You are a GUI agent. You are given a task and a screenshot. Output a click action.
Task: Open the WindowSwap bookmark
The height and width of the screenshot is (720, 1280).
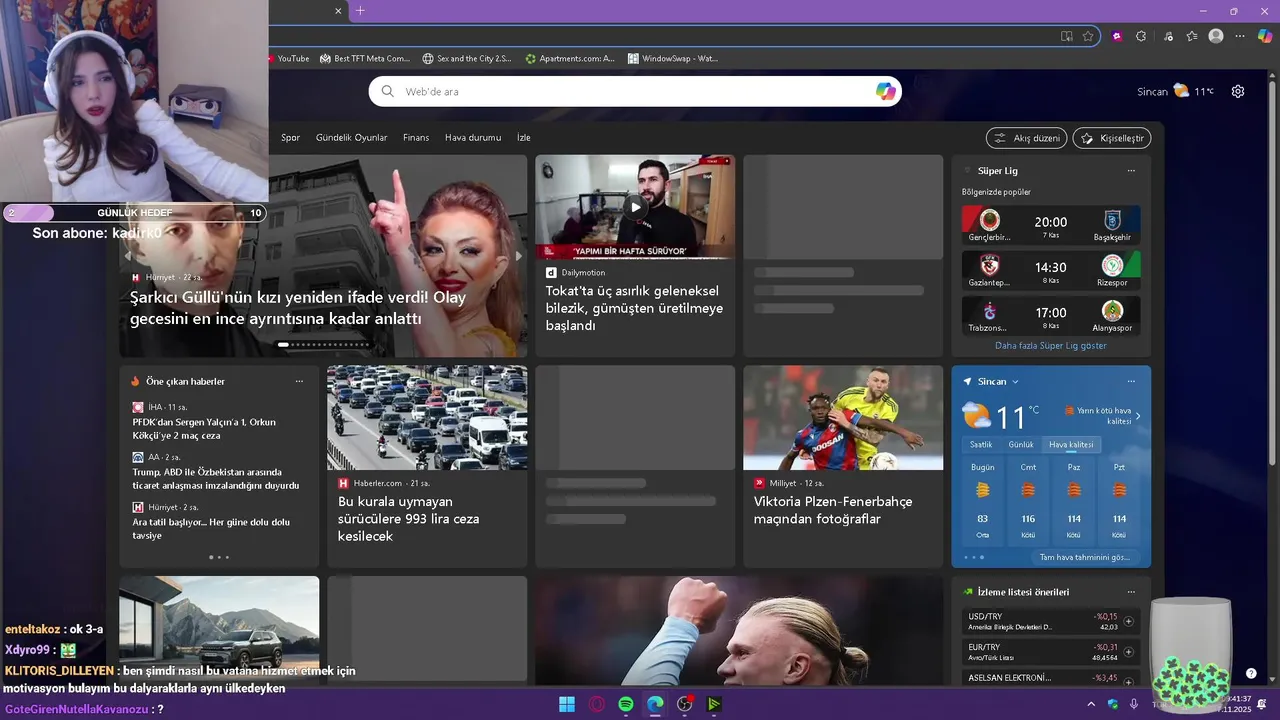pos(673,59)
